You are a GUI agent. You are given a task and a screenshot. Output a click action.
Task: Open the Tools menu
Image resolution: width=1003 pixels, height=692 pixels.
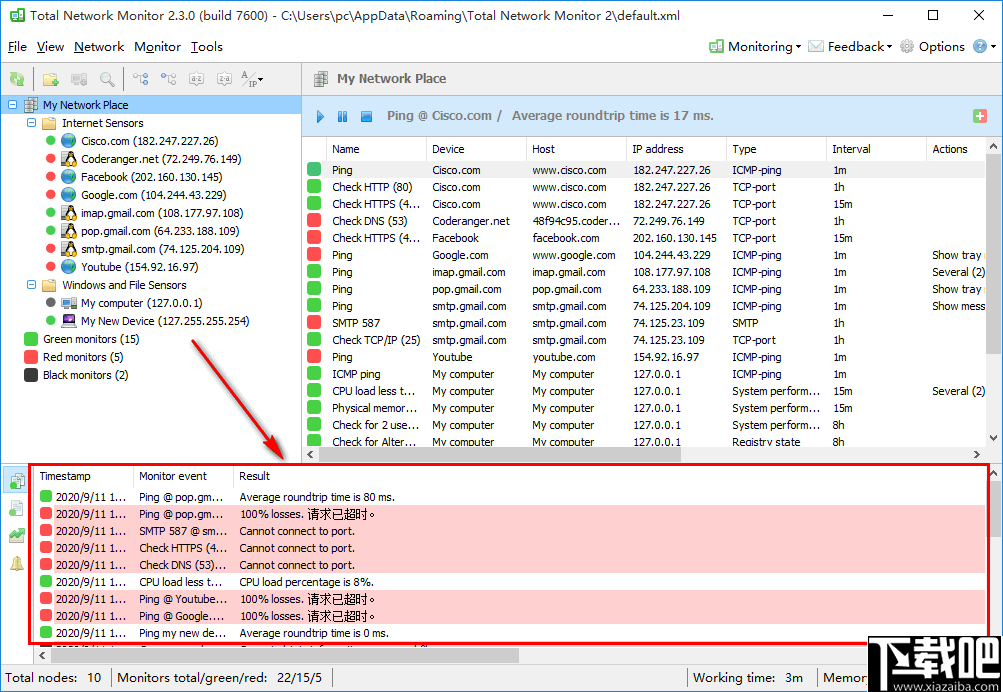pos(206,46)
